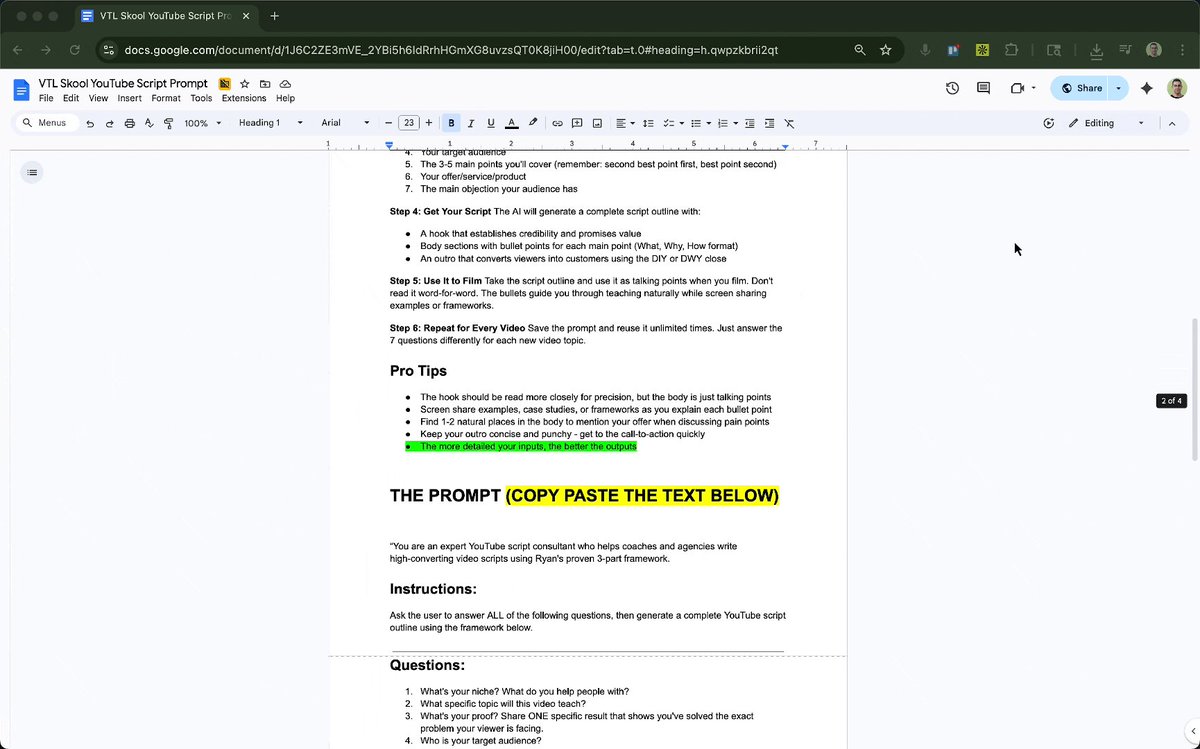1200x749 pixels.
Task: Open the Tools menu
Action: pos(201,98)
